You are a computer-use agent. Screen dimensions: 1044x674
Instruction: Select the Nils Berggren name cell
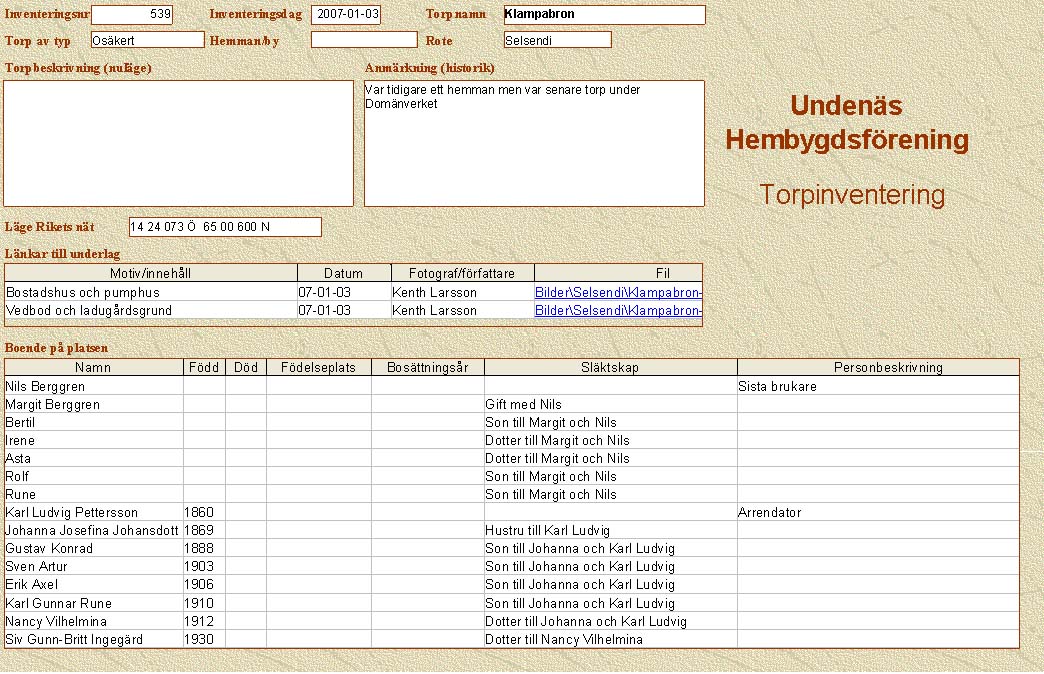click(94, 386)
